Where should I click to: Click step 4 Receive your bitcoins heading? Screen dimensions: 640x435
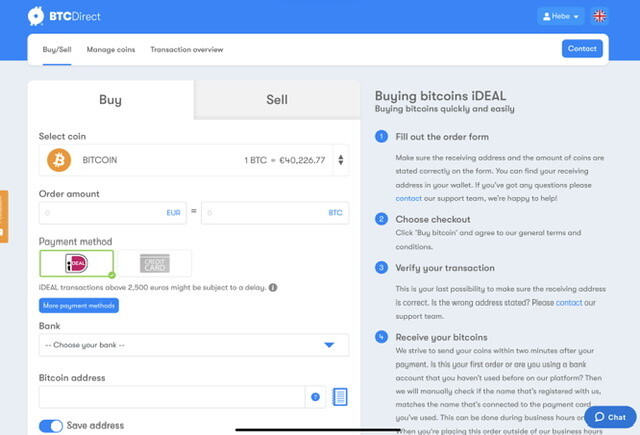point(441,337)
